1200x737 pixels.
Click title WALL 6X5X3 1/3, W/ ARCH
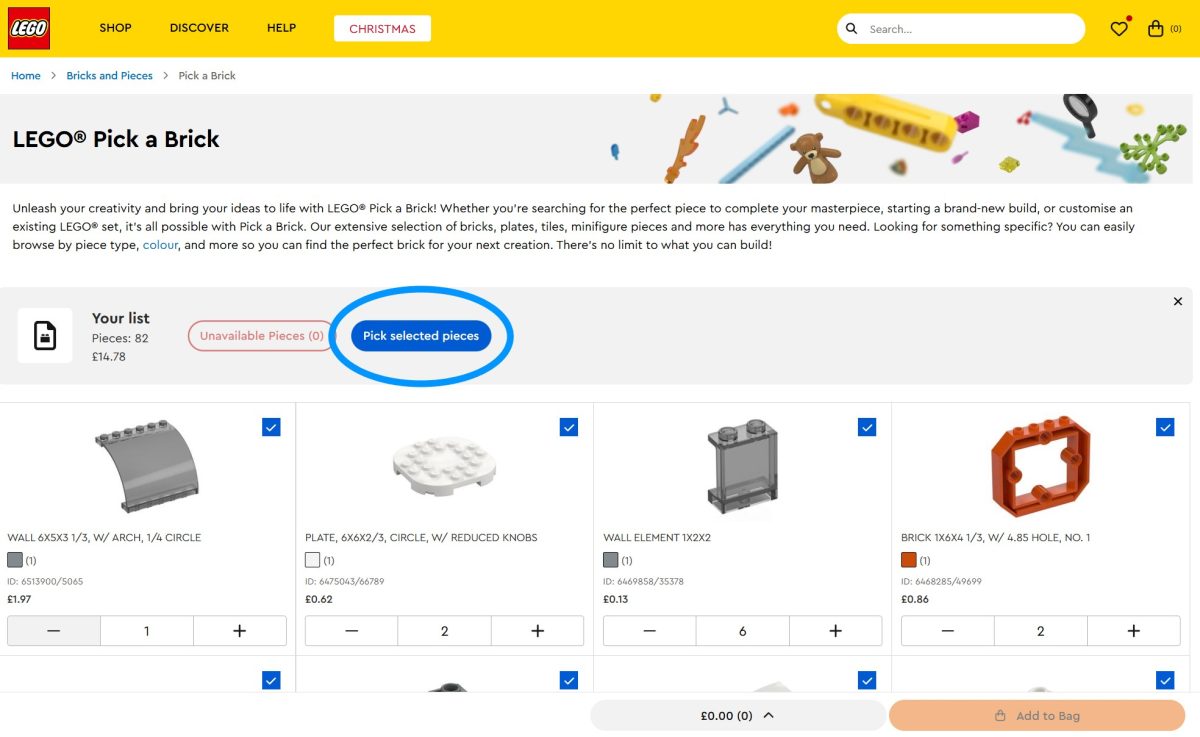point(104,538)
